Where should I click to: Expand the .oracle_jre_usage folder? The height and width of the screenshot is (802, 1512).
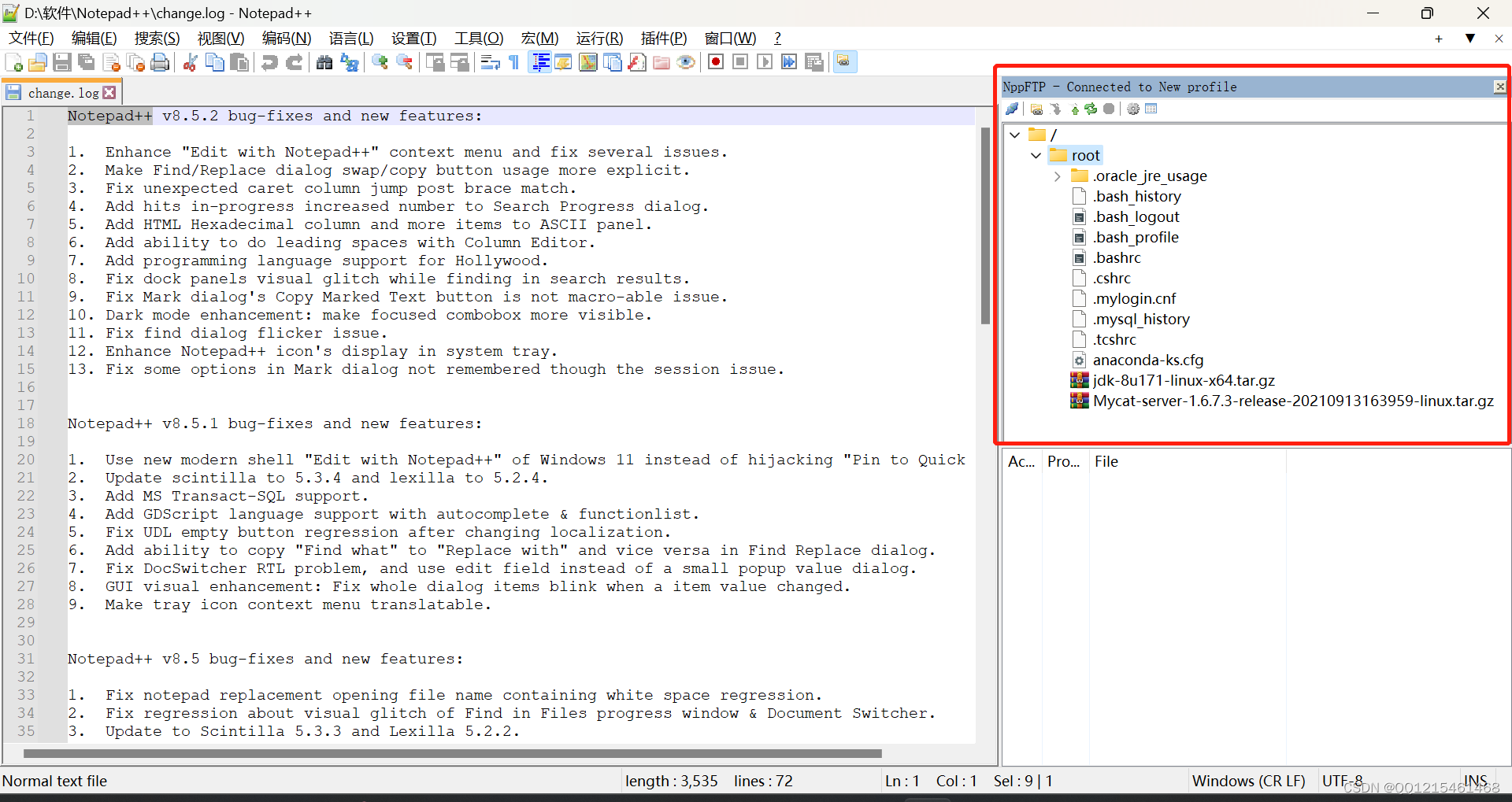[x=1058, y=176]
